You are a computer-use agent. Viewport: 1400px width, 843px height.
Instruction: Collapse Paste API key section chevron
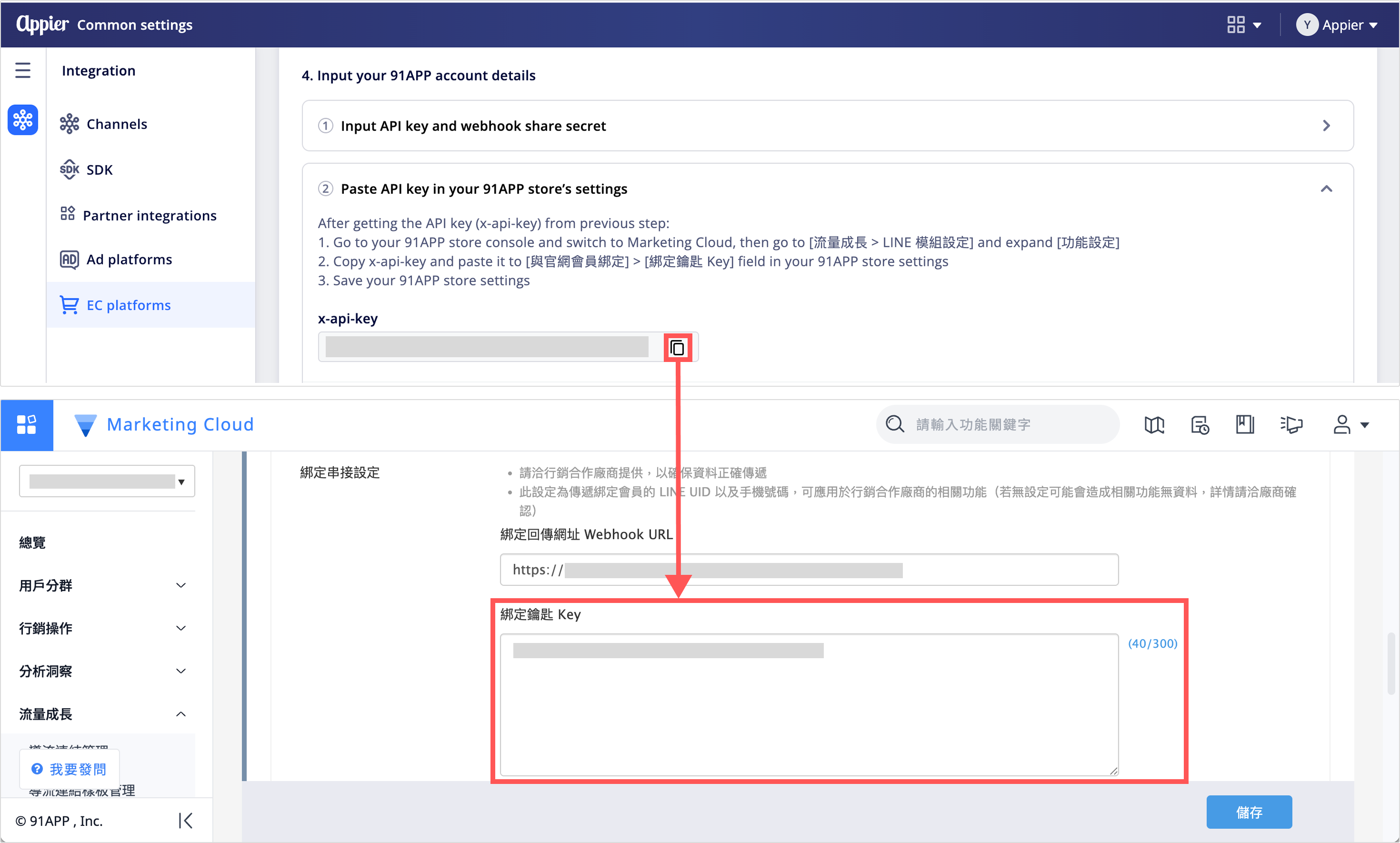pos(1326,189)
